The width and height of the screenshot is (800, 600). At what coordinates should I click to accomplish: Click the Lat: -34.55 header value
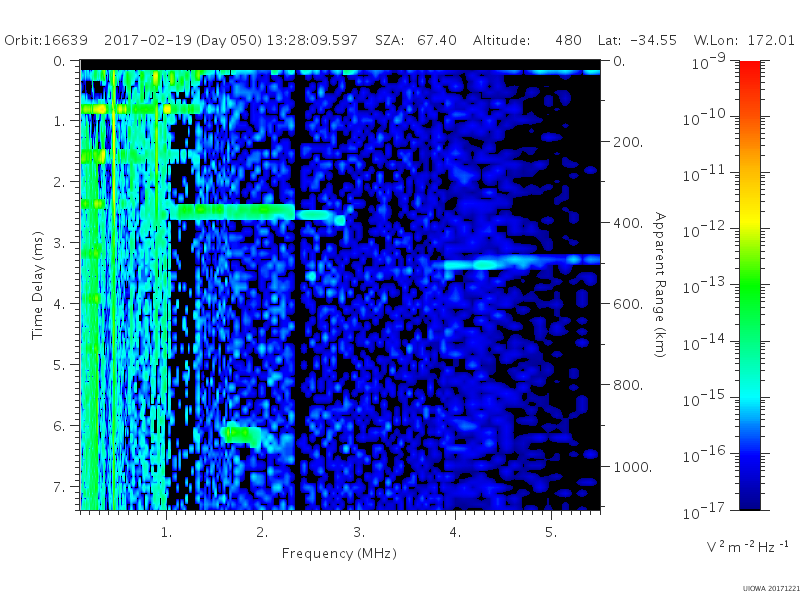pyautogui.click(x=637, y=40)
